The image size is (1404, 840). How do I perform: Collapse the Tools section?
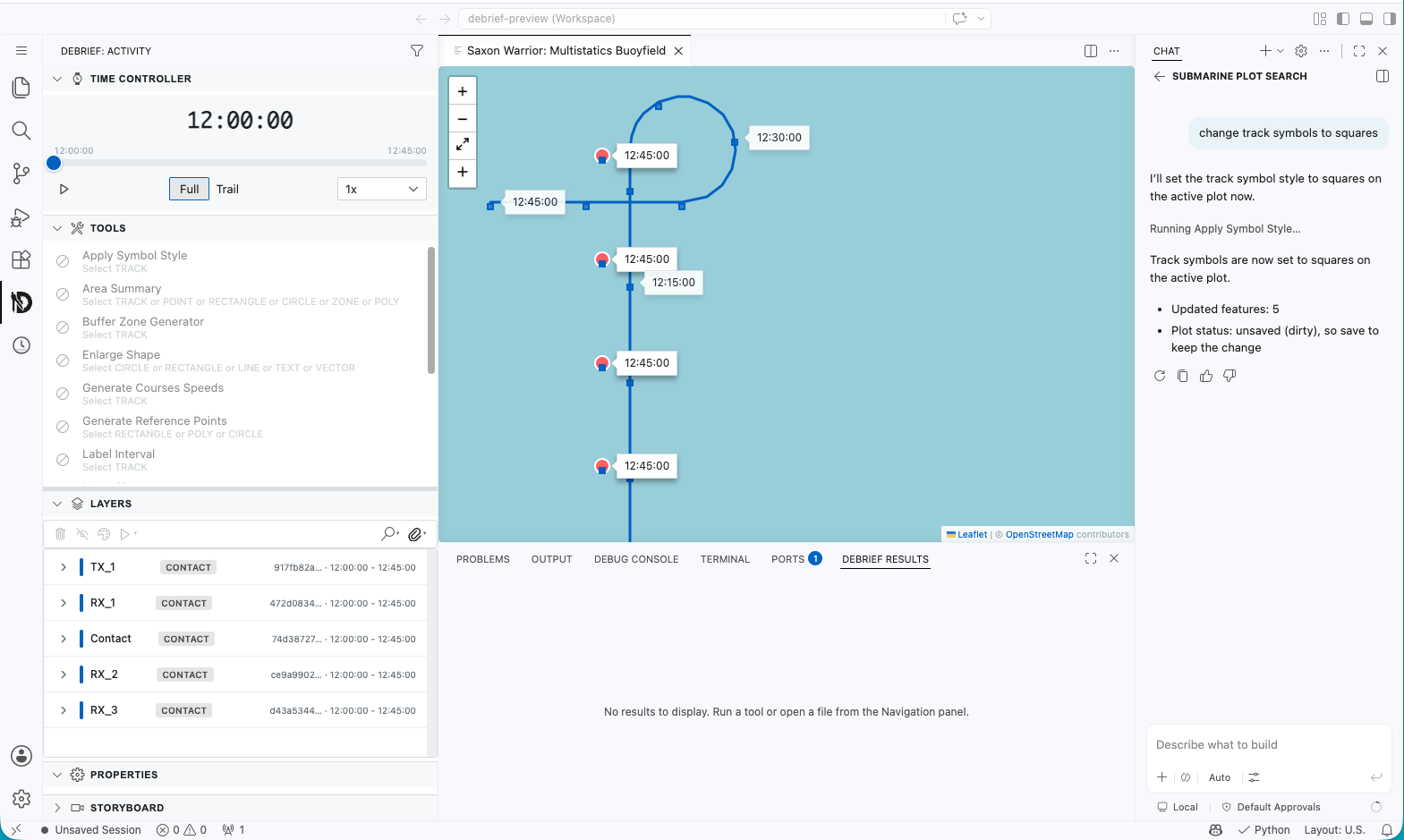[x=57, y=228]
